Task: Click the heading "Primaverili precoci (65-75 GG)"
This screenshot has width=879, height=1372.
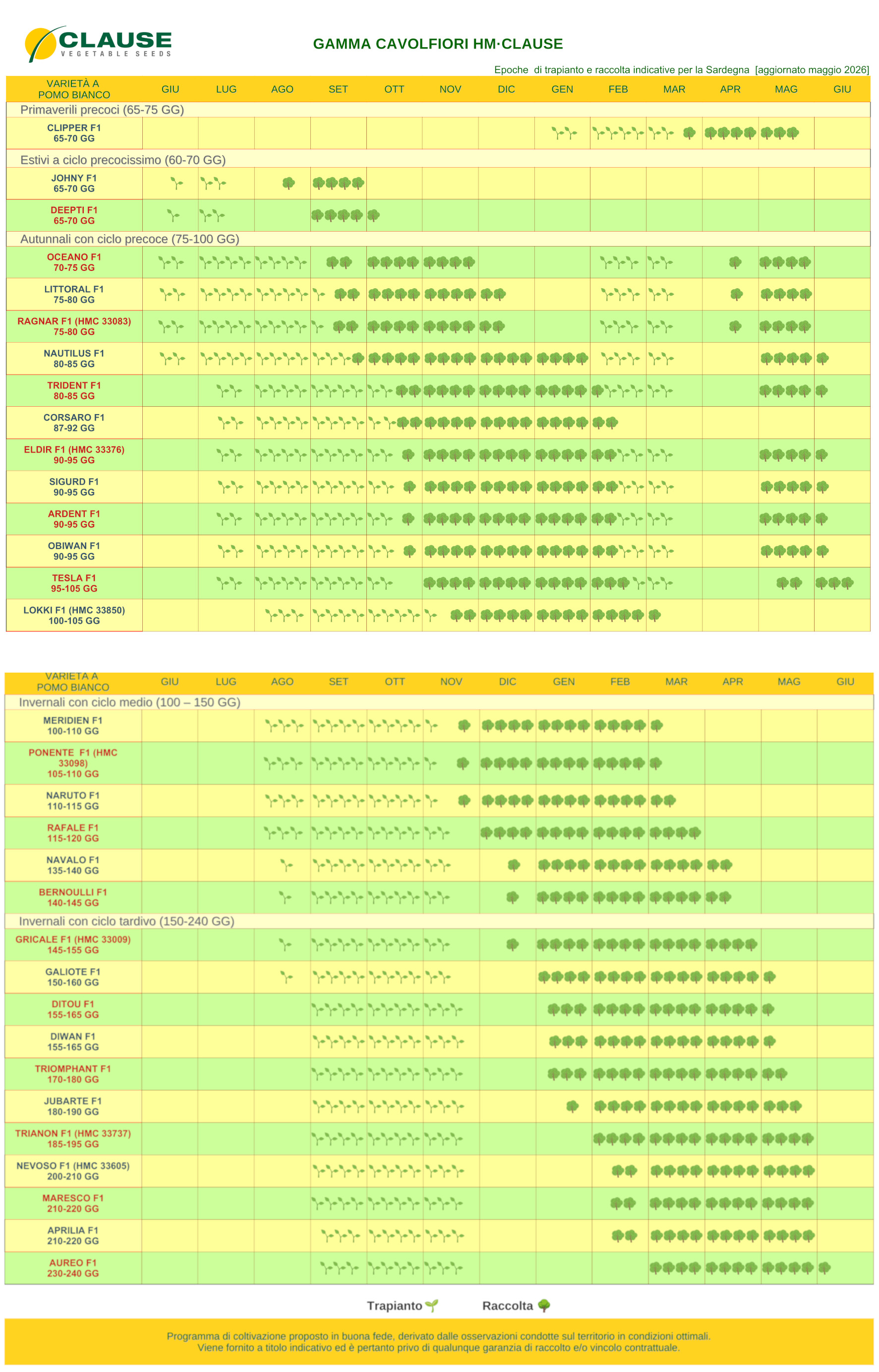Action: 102,110
